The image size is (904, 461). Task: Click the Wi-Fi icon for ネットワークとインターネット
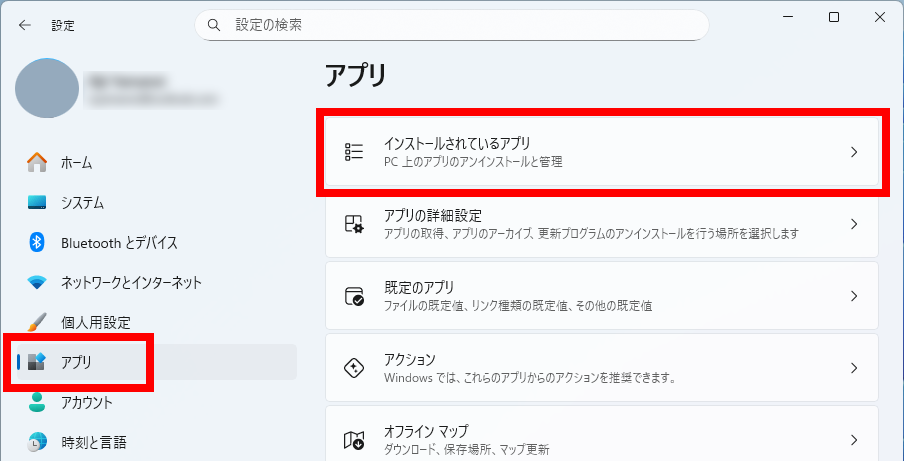pos(37,282)
